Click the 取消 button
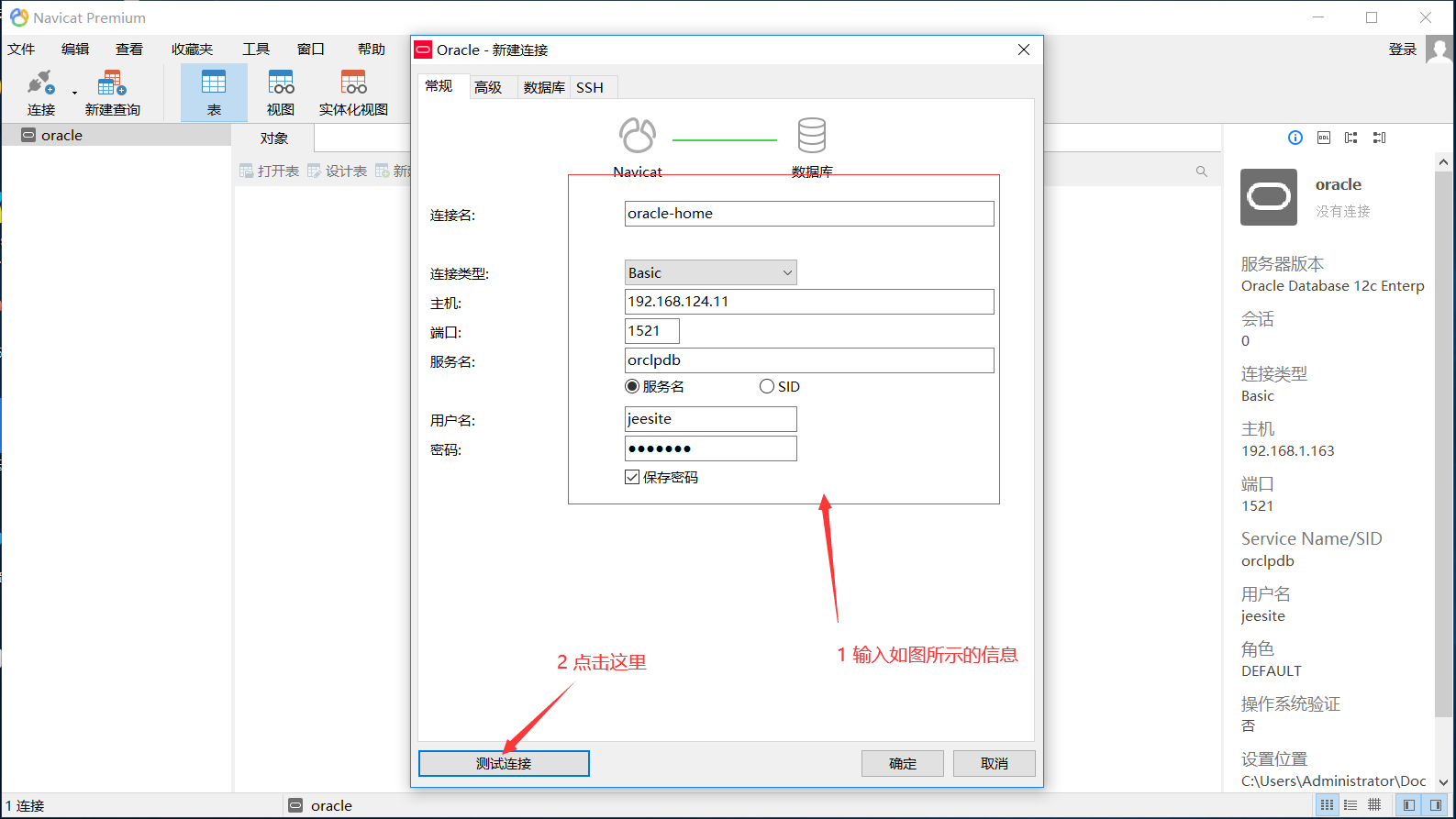Screen dimensions: 1456x819 pos(995,763)
